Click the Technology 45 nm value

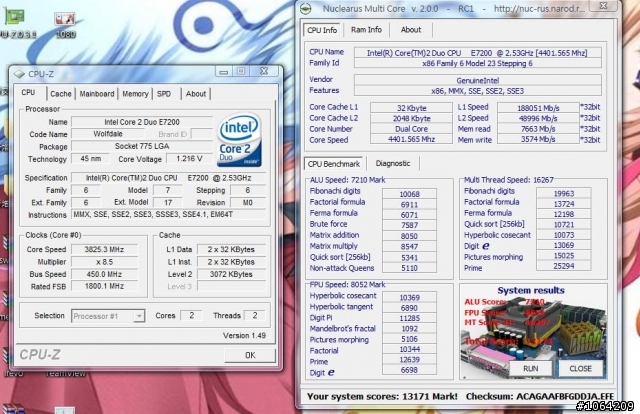click(x=91, y=158)
